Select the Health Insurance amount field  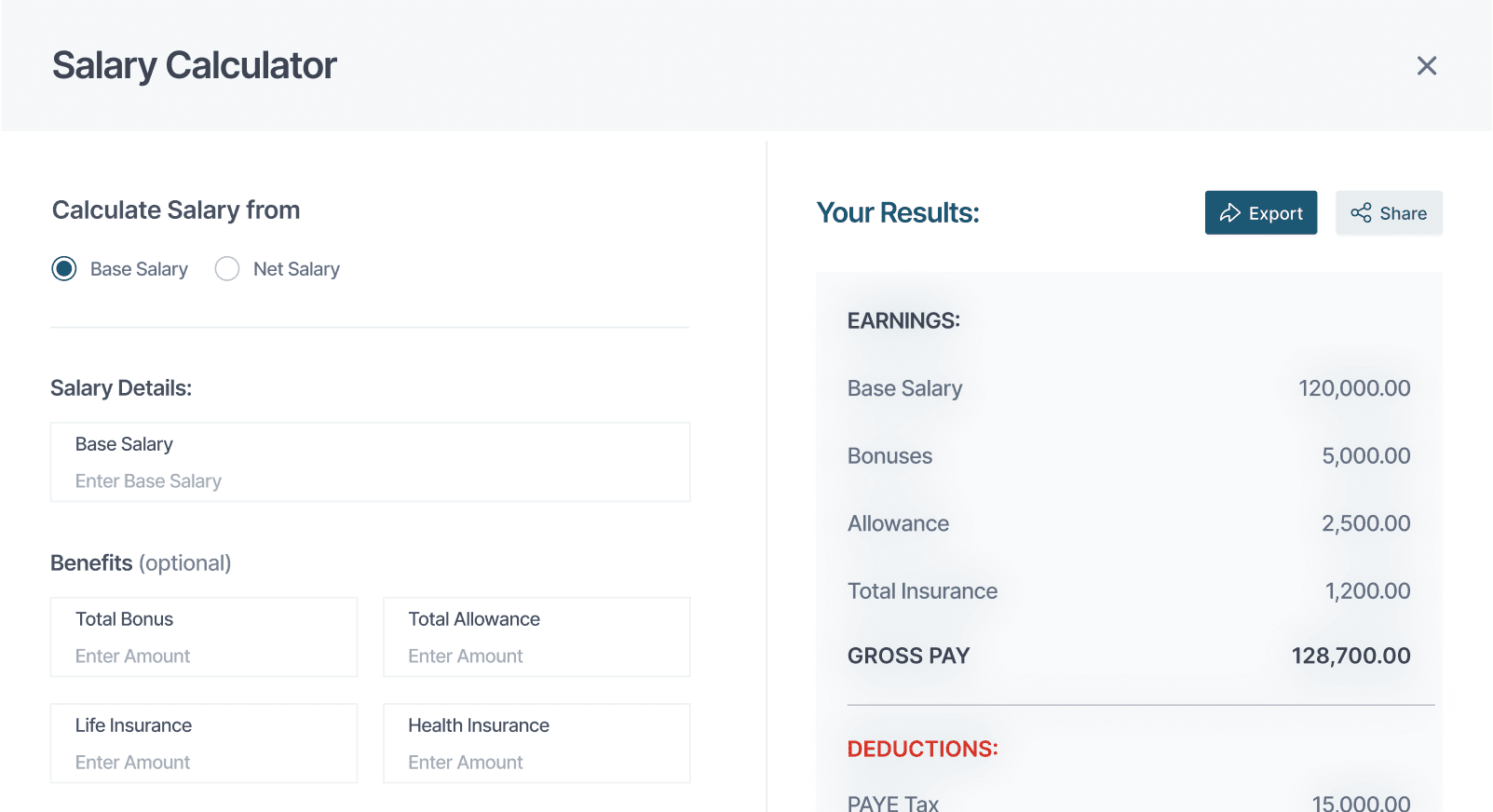[x=536, y=762]
